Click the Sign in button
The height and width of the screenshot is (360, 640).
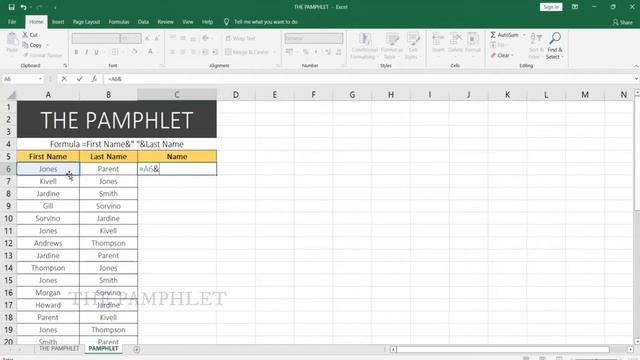pos(551,7)
